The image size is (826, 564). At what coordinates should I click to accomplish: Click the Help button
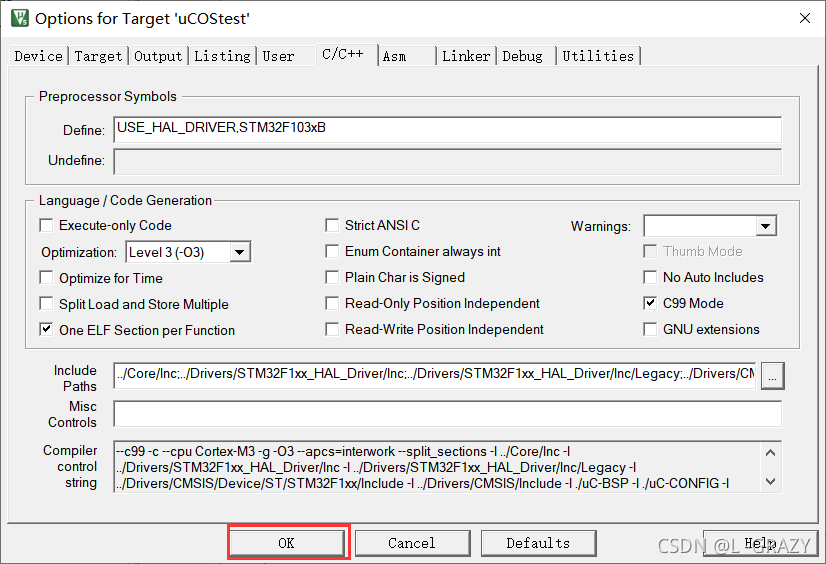(761, 543)
